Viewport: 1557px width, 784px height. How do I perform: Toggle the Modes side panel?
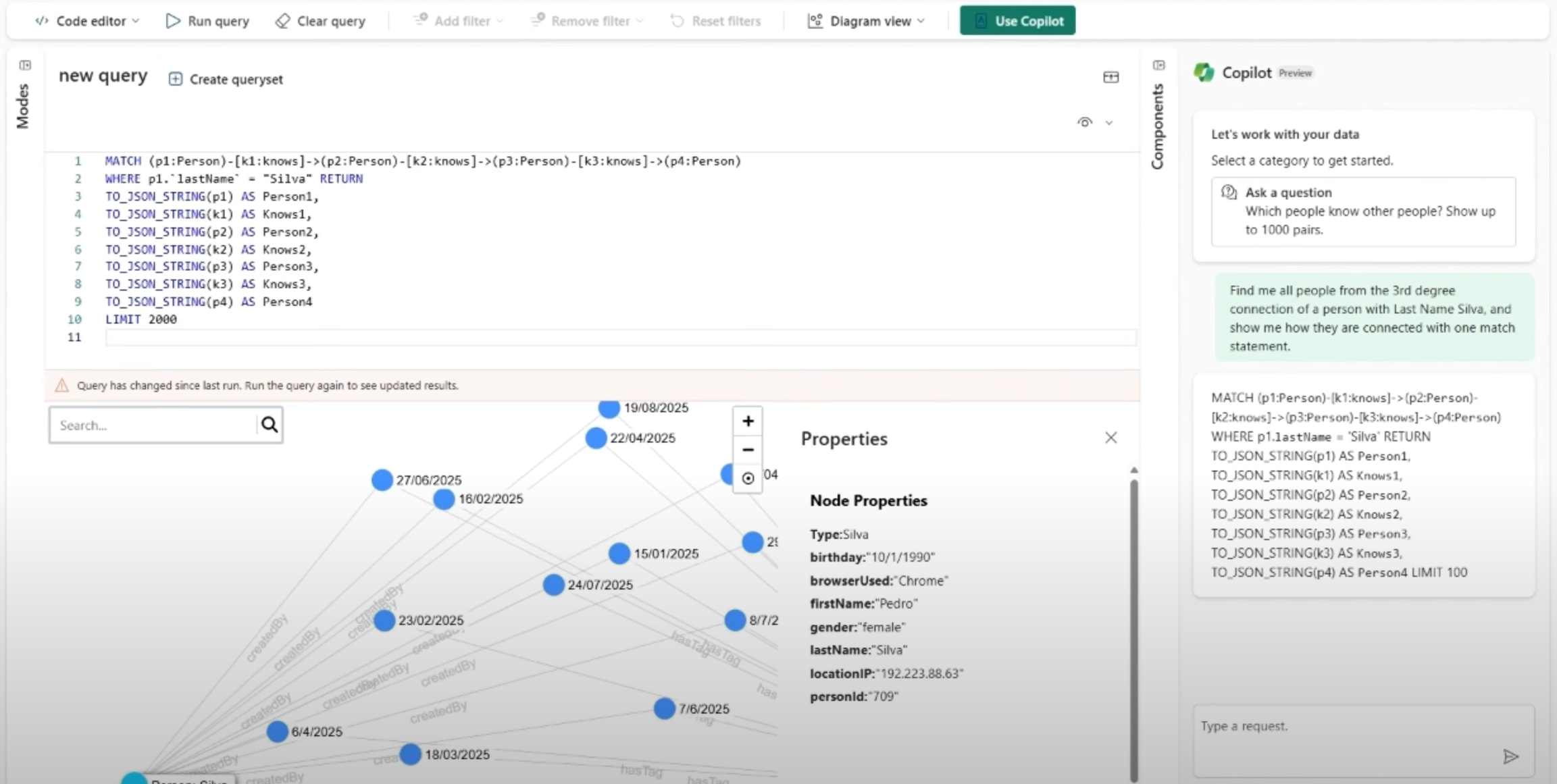pyautogui.click(x=25, y=66)
